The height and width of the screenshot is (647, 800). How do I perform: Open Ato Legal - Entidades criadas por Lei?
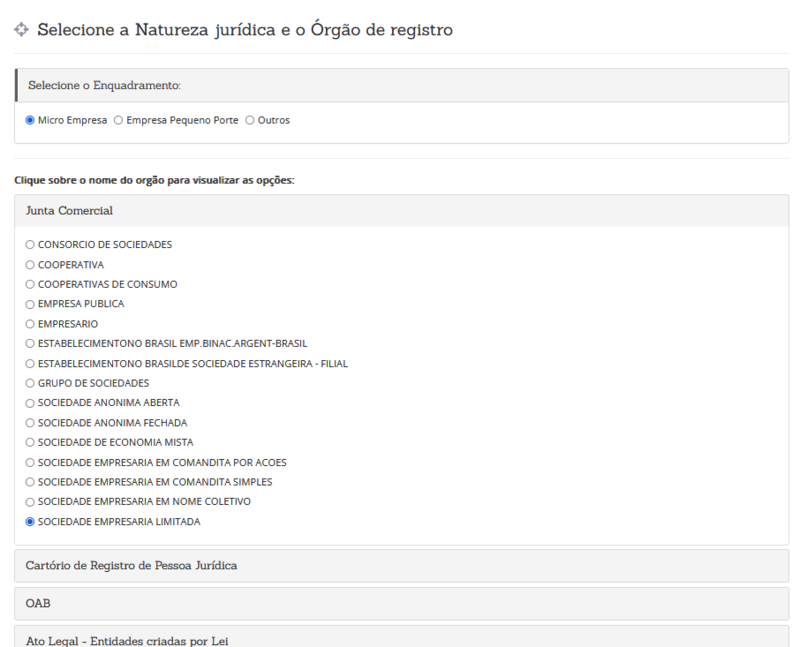[x=402, y=638]
